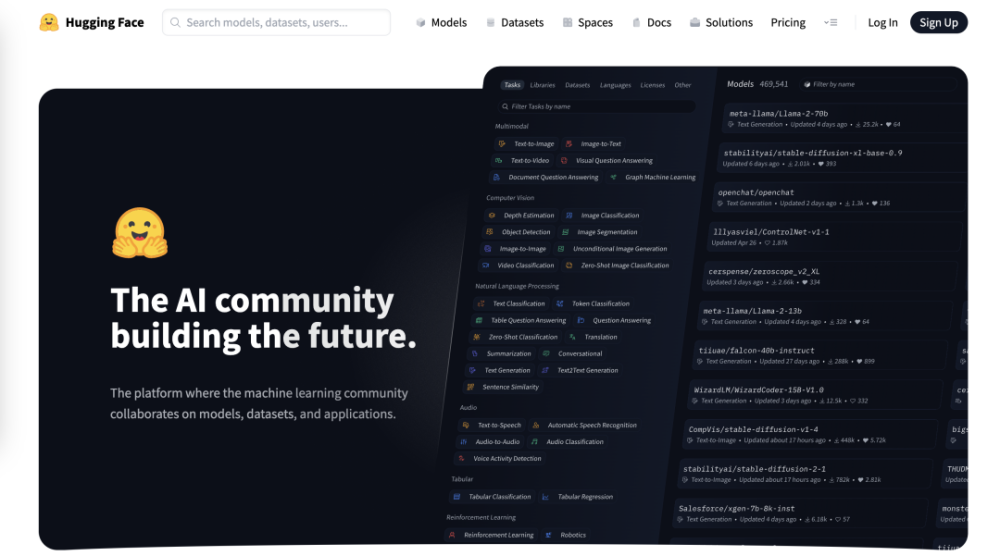Open the Datasets page from navigation
This screenshot has width=1000, height=556.
(515, 22)
